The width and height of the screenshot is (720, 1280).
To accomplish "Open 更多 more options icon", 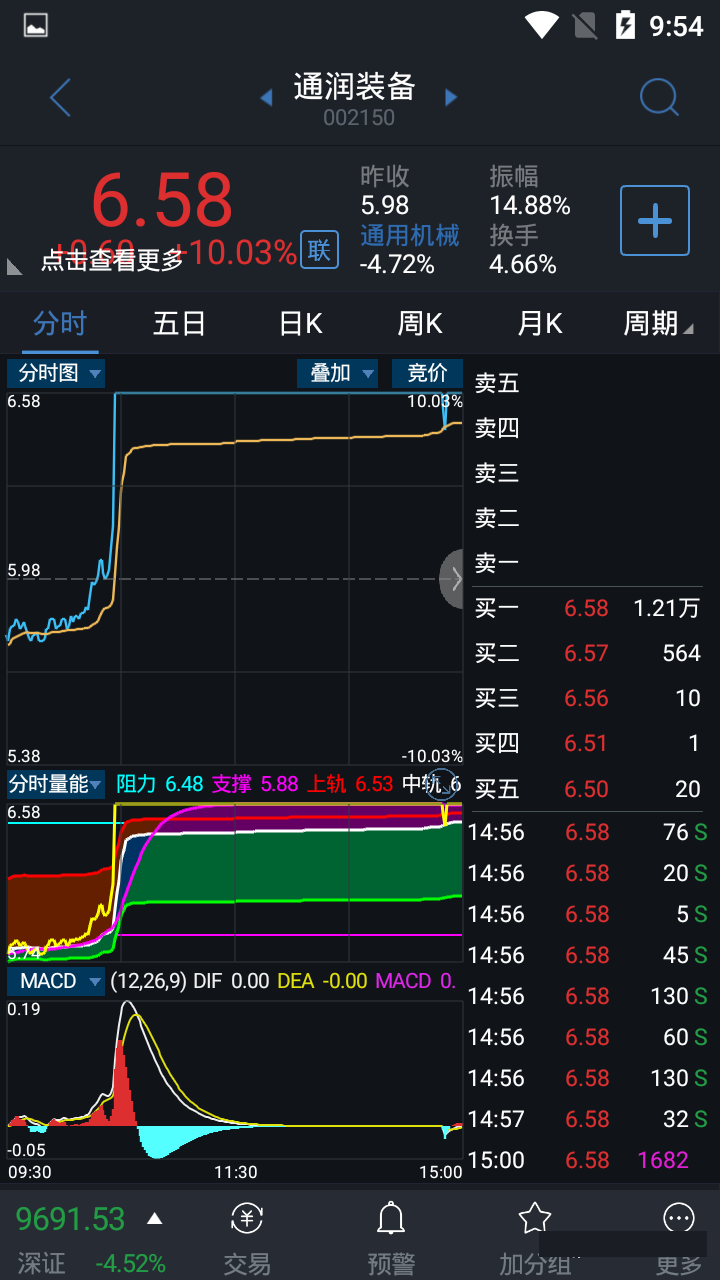I will (679, 1217).
